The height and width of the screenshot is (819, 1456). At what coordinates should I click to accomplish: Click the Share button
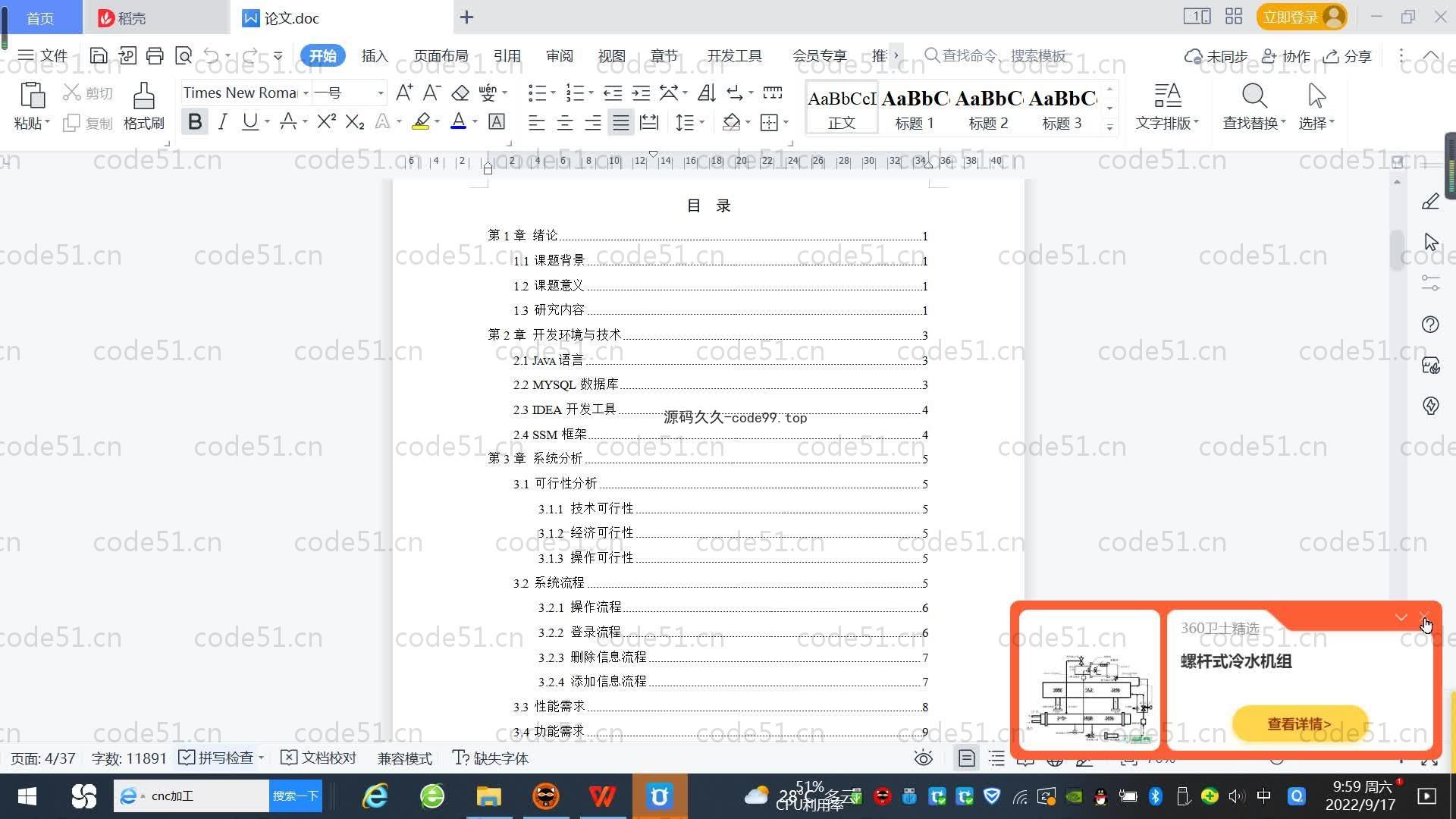pos(1348,56)
